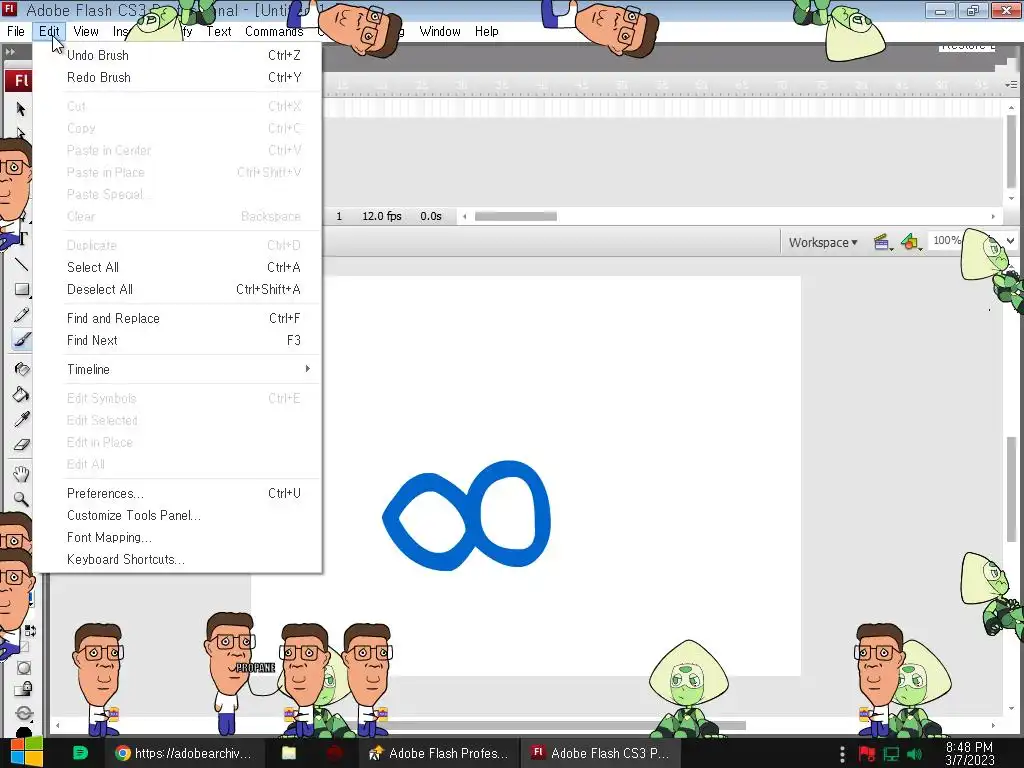1024x768 pixels.
Task: Click the 12.0 fps frame rate
Action: click(381, 216)
